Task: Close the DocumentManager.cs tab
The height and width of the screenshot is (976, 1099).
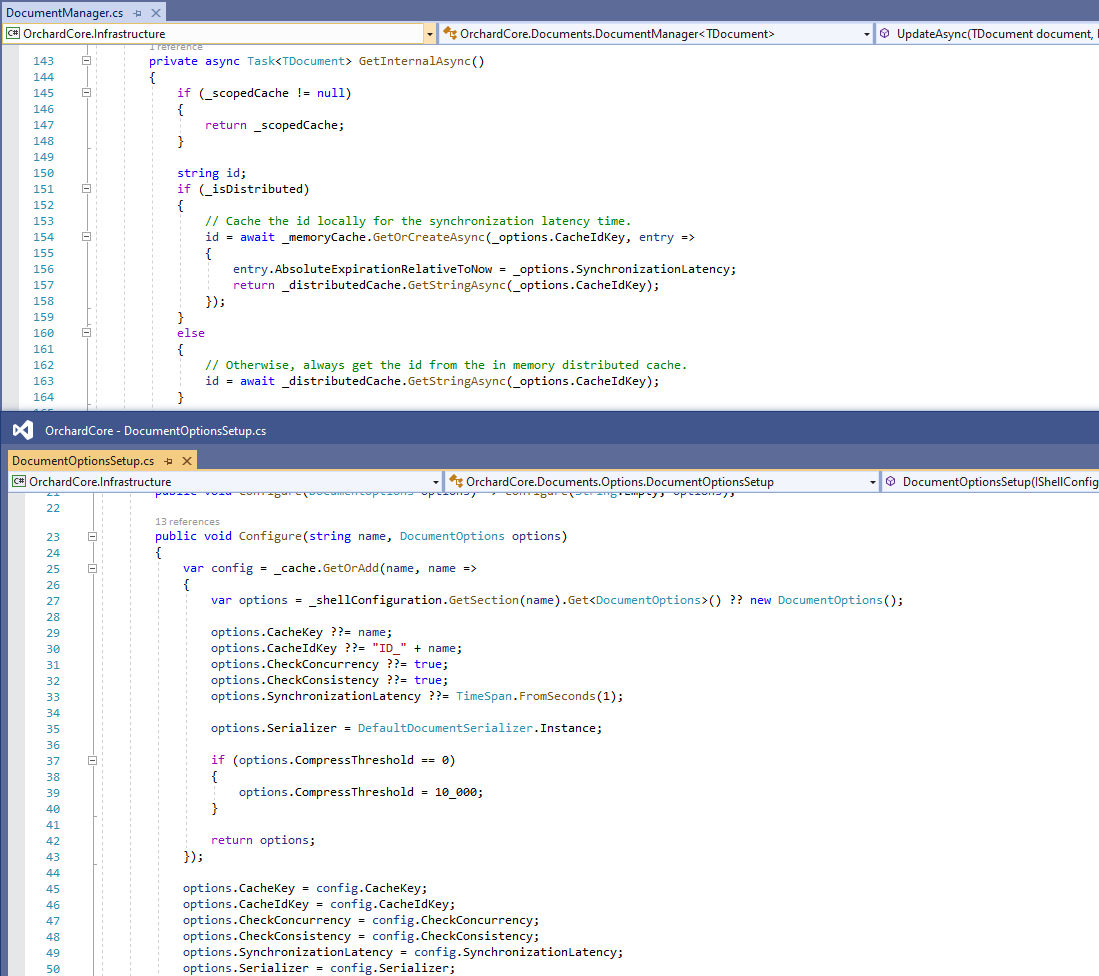Action: [156, 13]
